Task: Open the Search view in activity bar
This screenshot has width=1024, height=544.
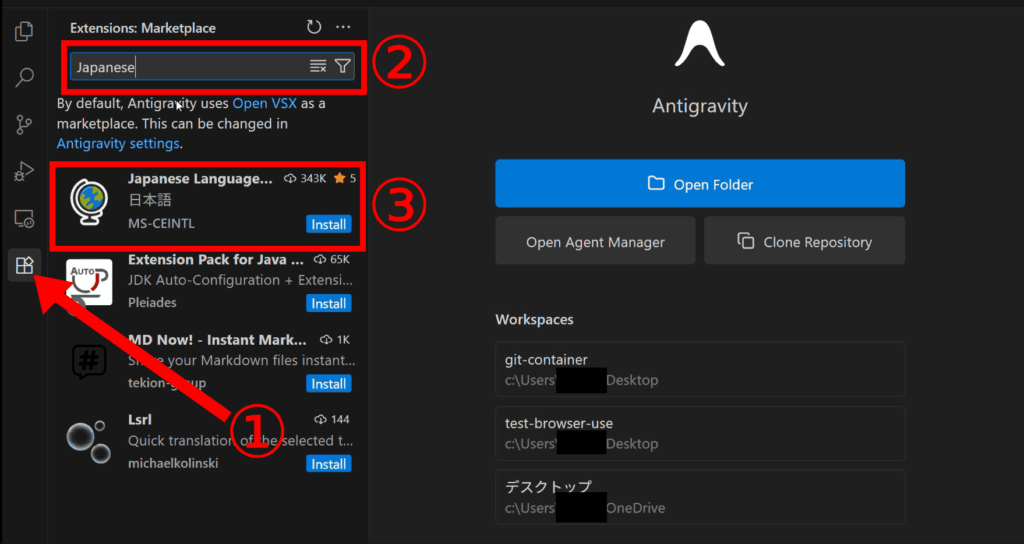Action: (x=24, y=78)
